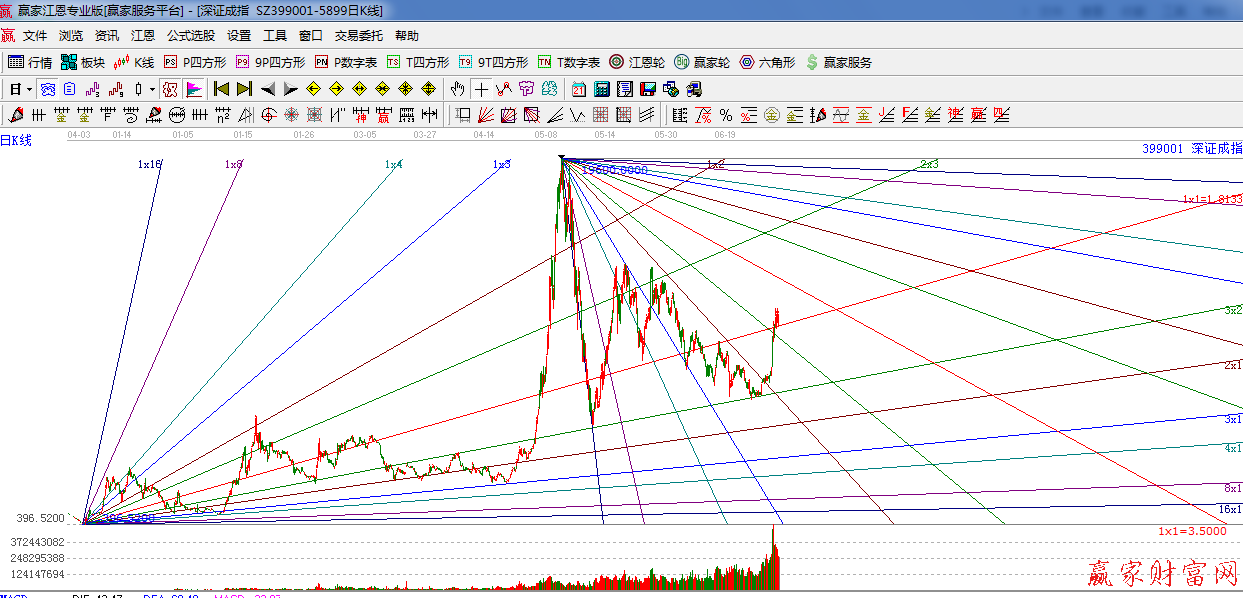
Task: Select the percent sign drawing tool
Action: coord(725,115)
